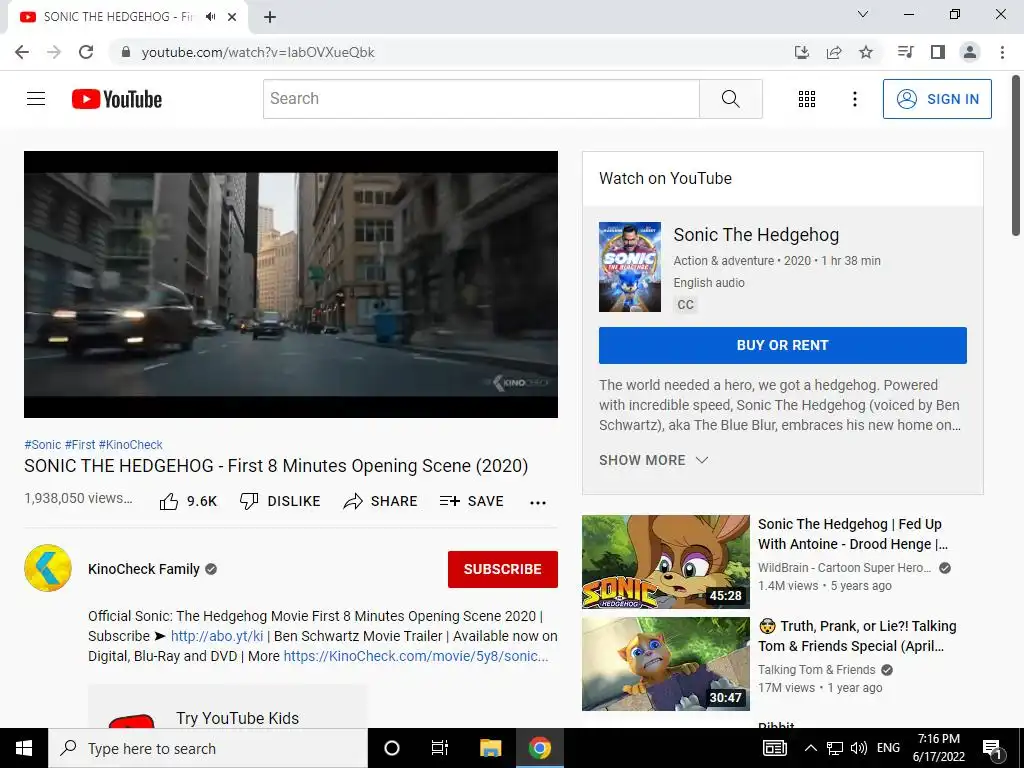Image resolution: width=1024 pixels, height=768 pixels.
Task: Open the abo.yt/ki subscribe link
Action: click(217, 636)
